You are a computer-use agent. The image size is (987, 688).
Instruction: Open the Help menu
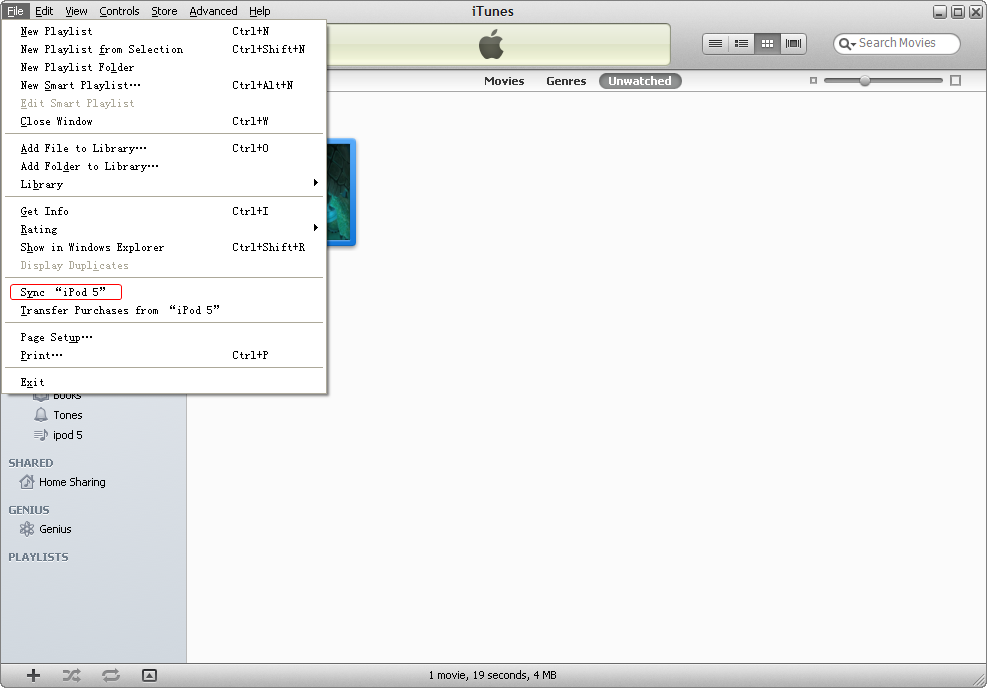(x=259, y=11)
